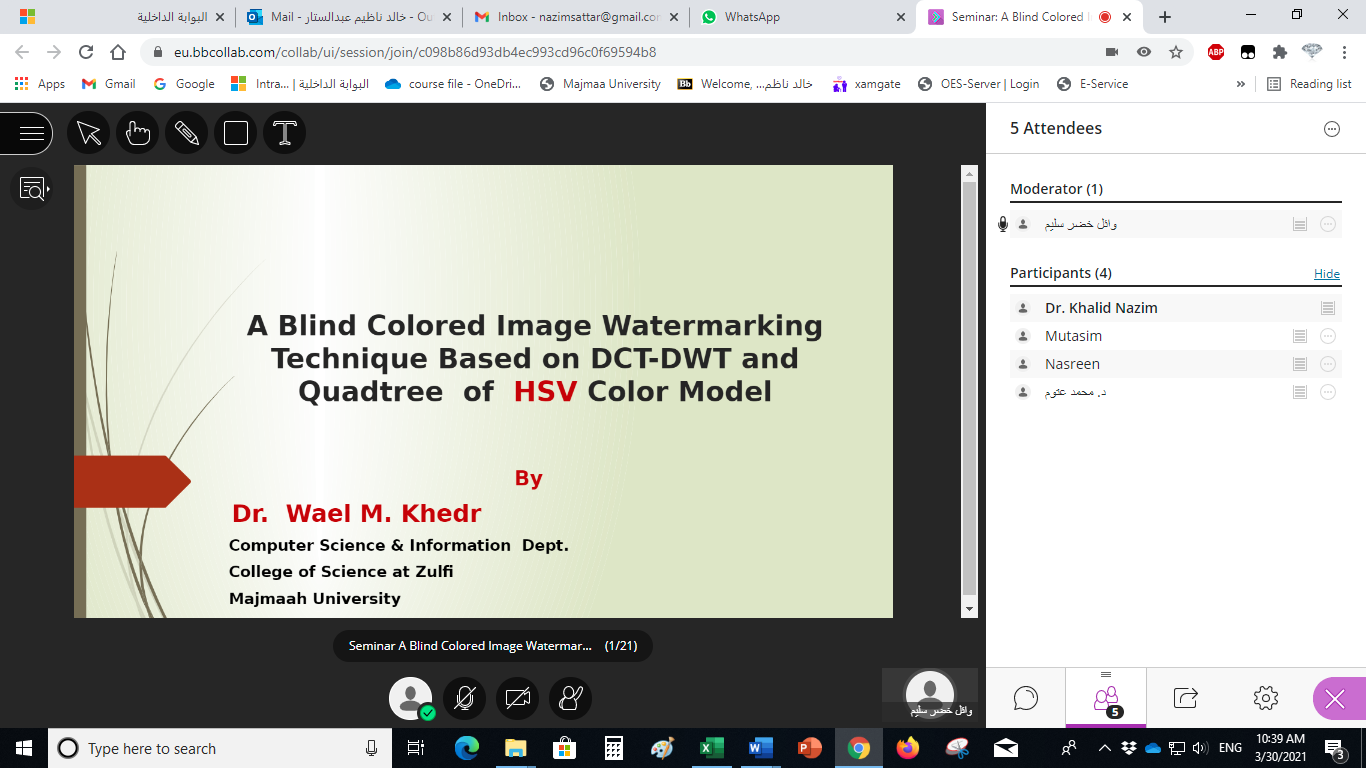This screenshot has height=768, width=1366.
Task: Reload the current page
Action: click(86, 52)
